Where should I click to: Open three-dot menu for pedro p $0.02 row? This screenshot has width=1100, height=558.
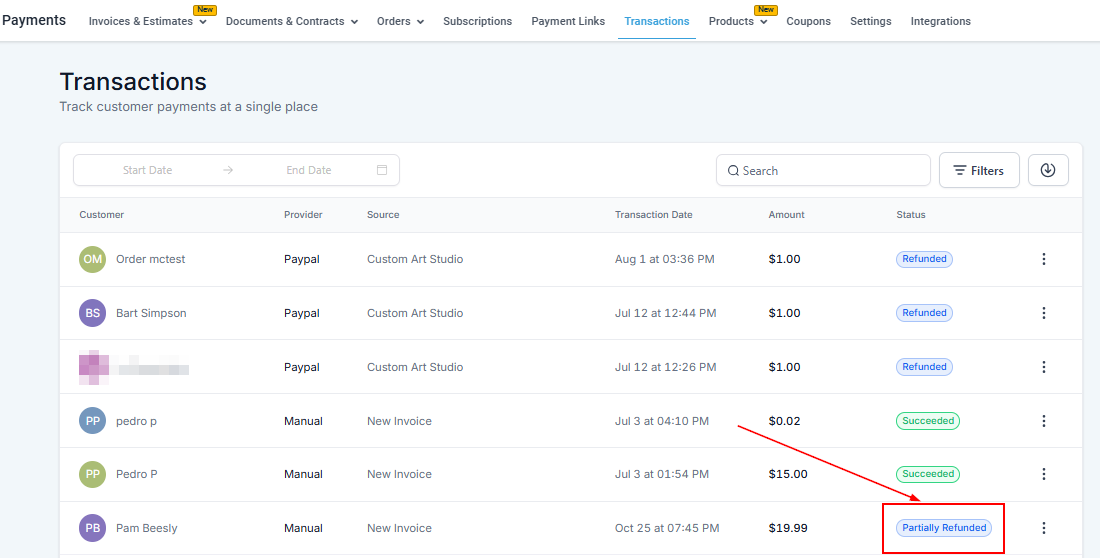1044,421
